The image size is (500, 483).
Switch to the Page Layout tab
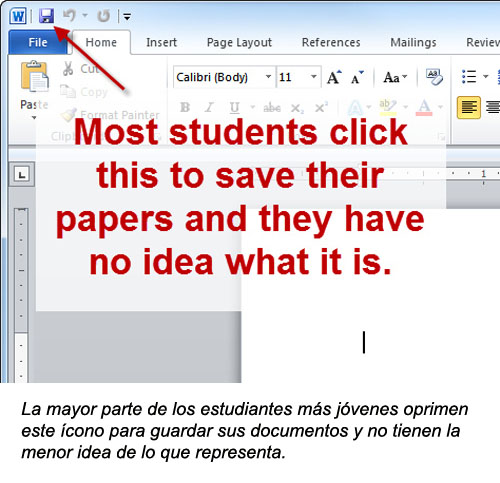(x=239, y=42)
